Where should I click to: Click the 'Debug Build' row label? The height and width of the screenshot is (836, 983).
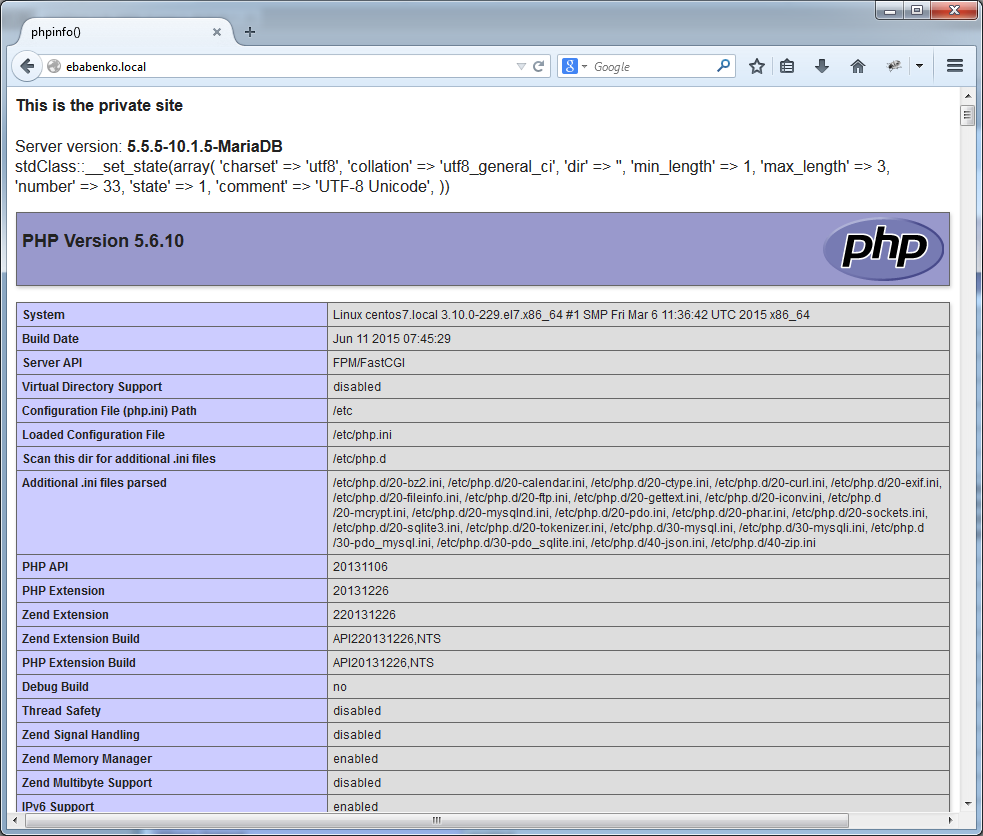click(55, 687)
